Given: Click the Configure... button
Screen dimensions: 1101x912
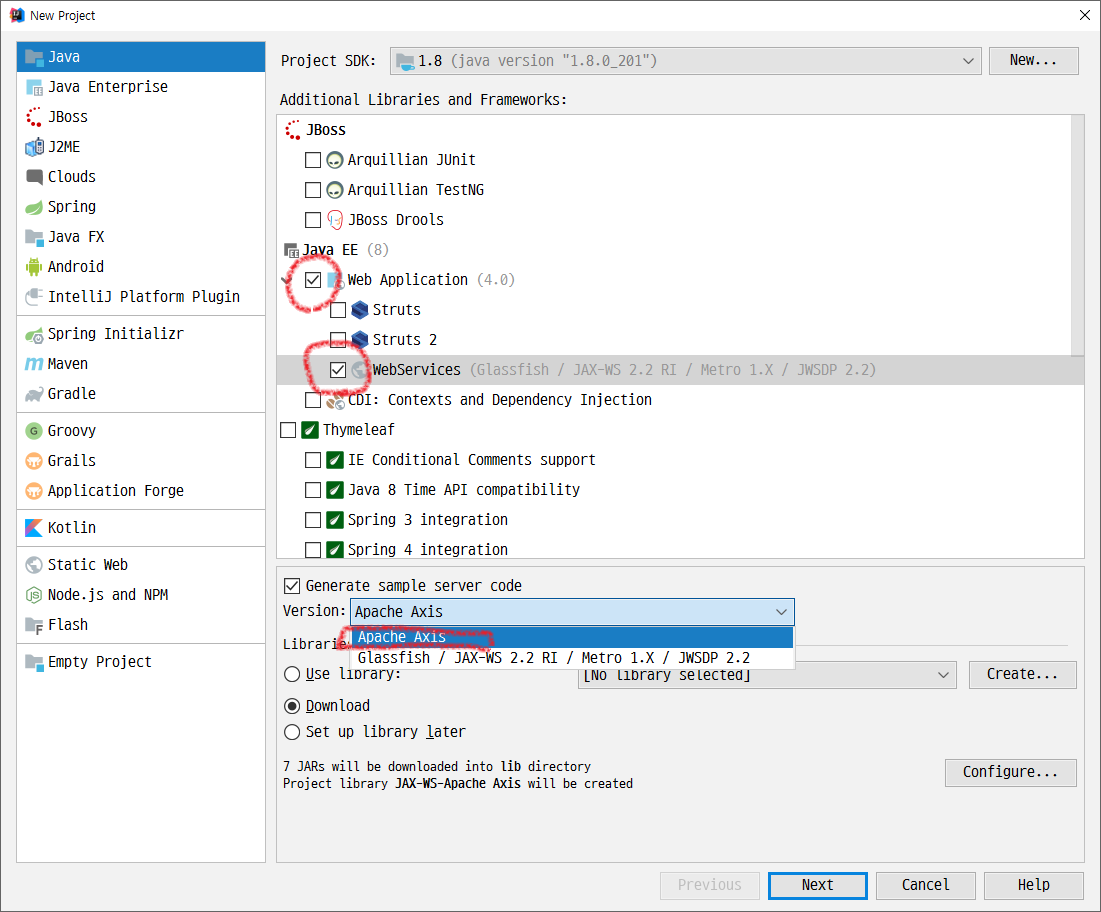Looking at the screenshot, I should (x=1010, y=772).
